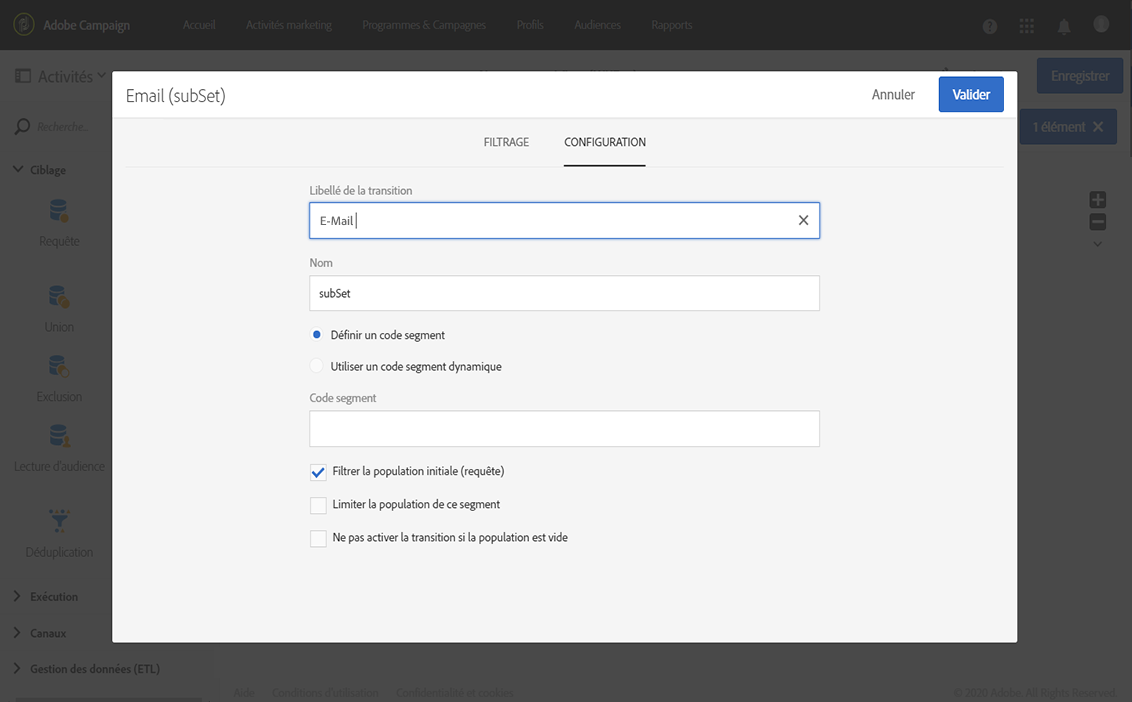Open the help question mark icon
Image resolution: width=1132 pixels, height=702 pixels.
[x=990, y=26]
